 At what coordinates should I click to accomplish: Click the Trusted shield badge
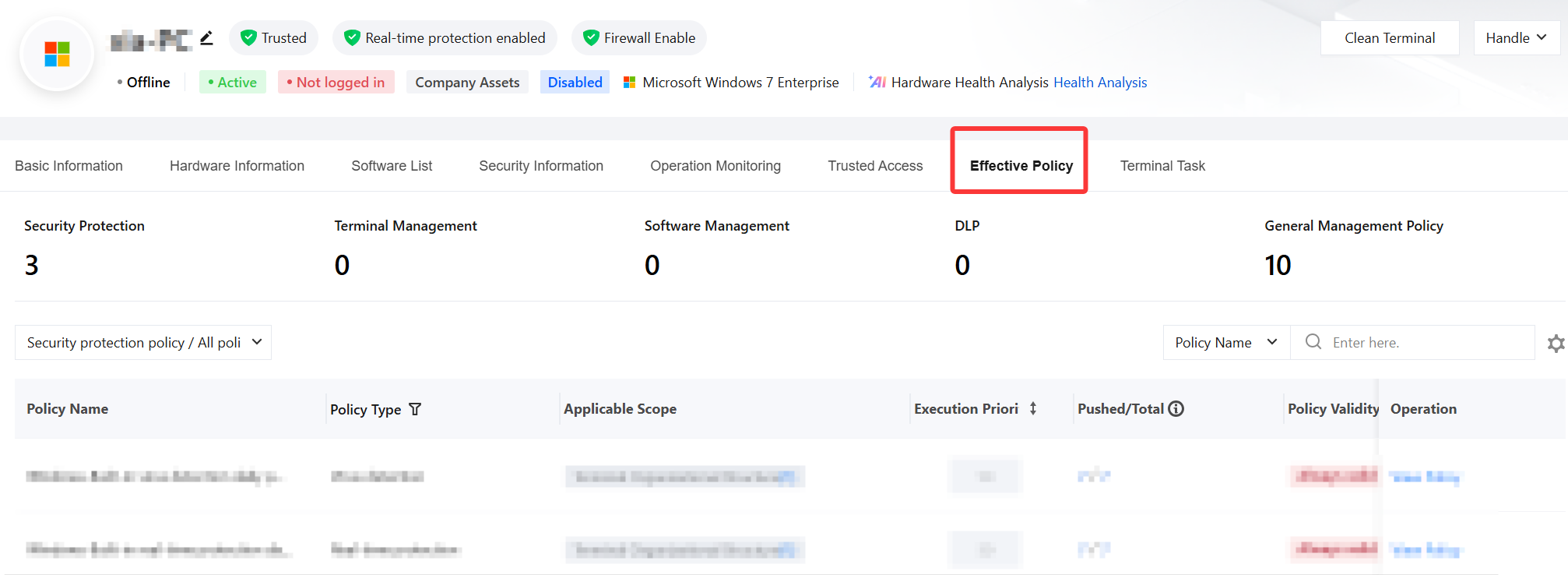[x=274, y=38]
